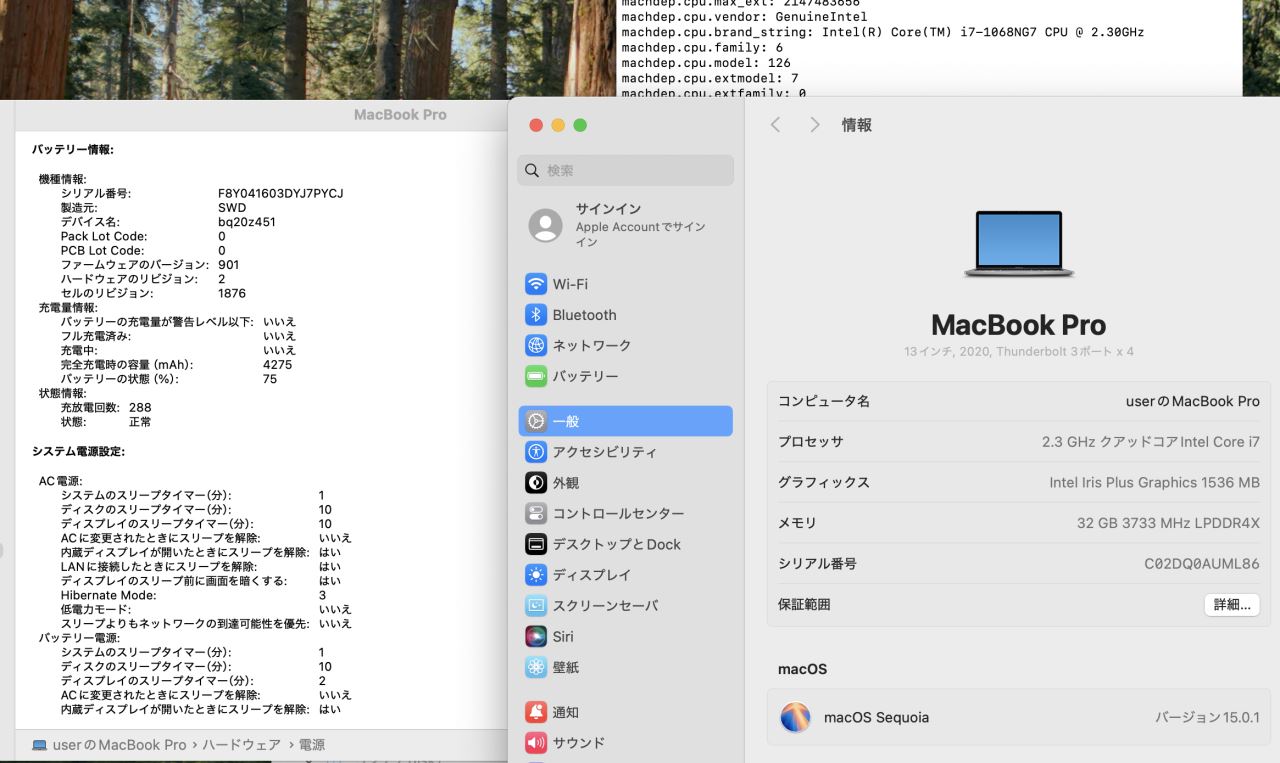Click ハードウェア in the path bar
The width and height of the screenshot is (1280, 763).
click(242, 745)
